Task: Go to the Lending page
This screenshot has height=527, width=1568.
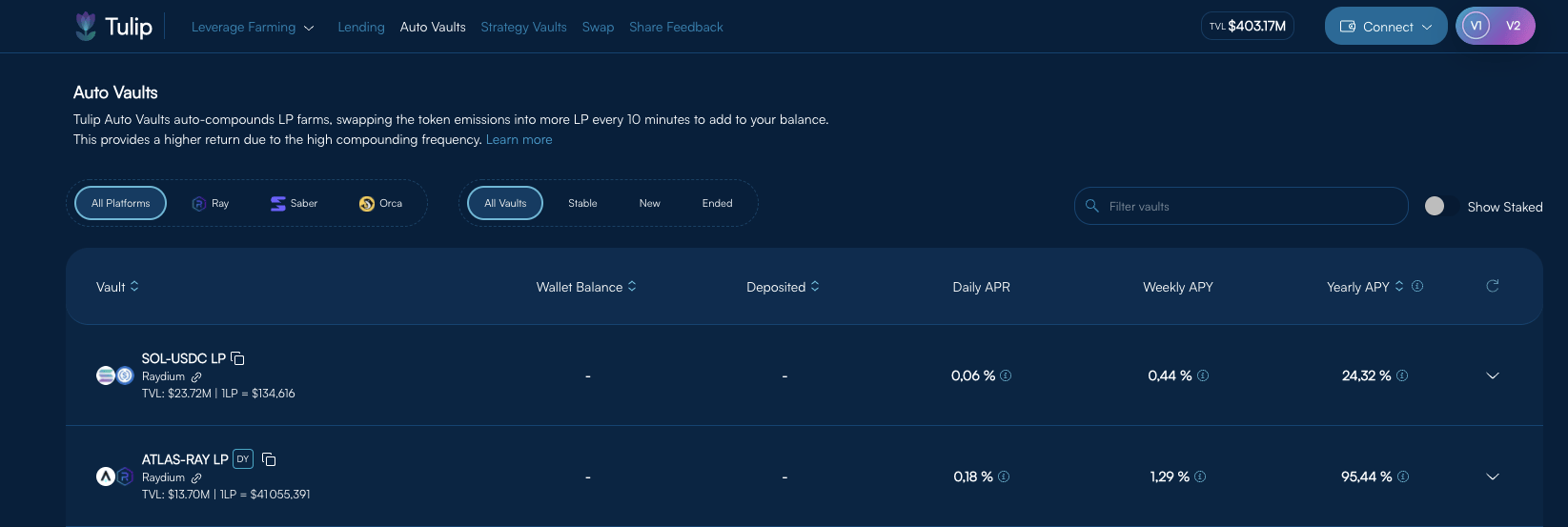Action: [361, 28]
